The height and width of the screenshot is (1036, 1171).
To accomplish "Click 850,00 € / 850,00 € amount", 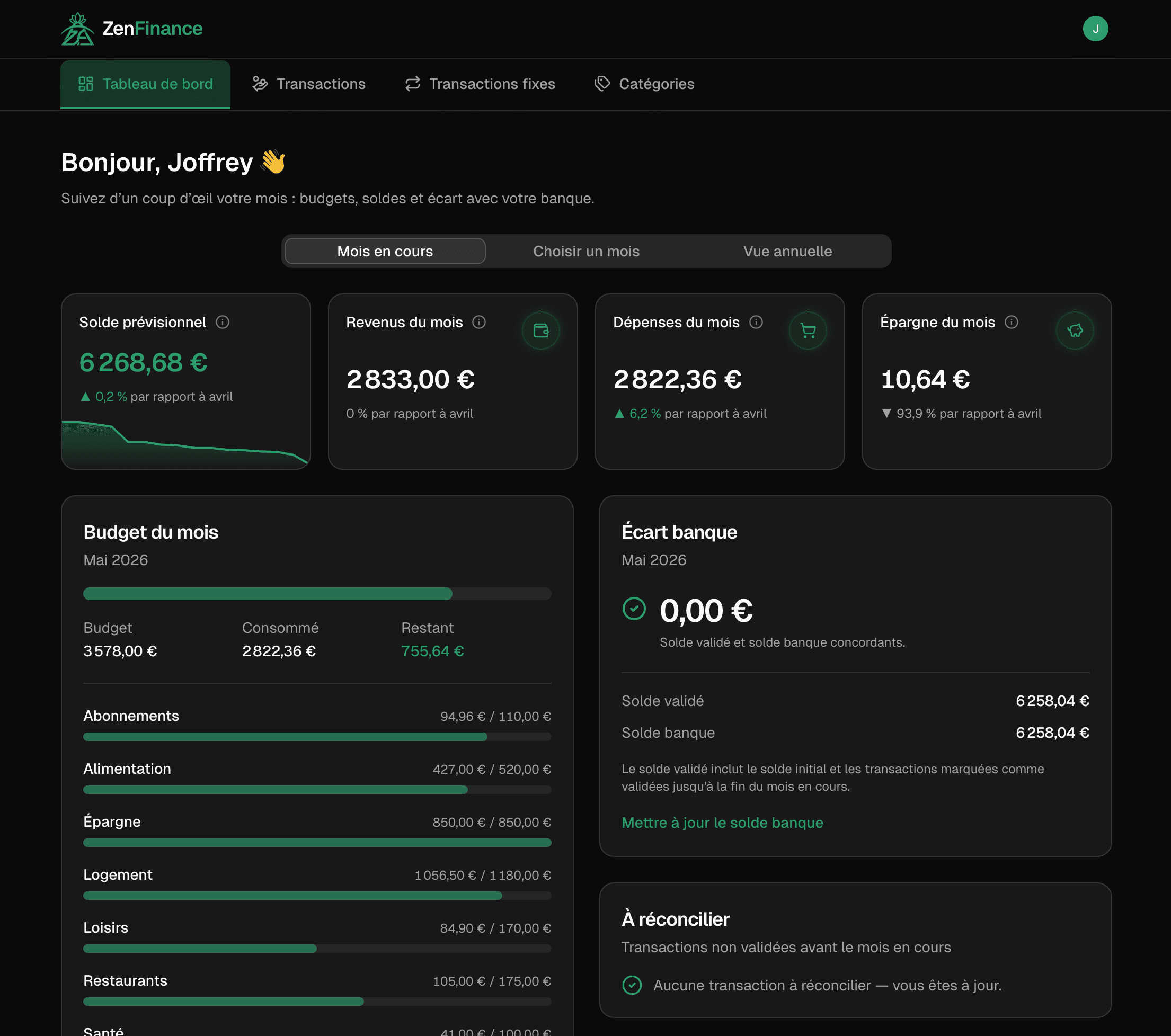I will point(492,822).
